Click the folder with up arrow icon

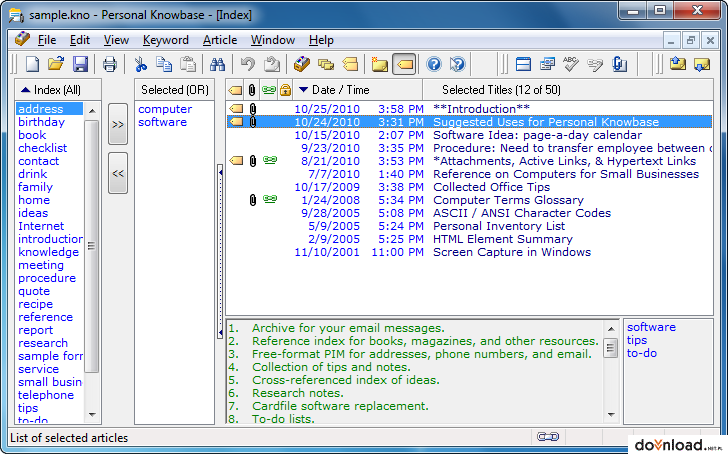tap(678, 64)
